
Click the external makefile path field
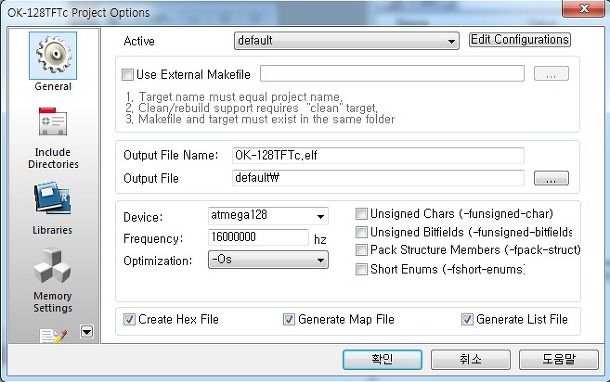click(x=392, y=74)
